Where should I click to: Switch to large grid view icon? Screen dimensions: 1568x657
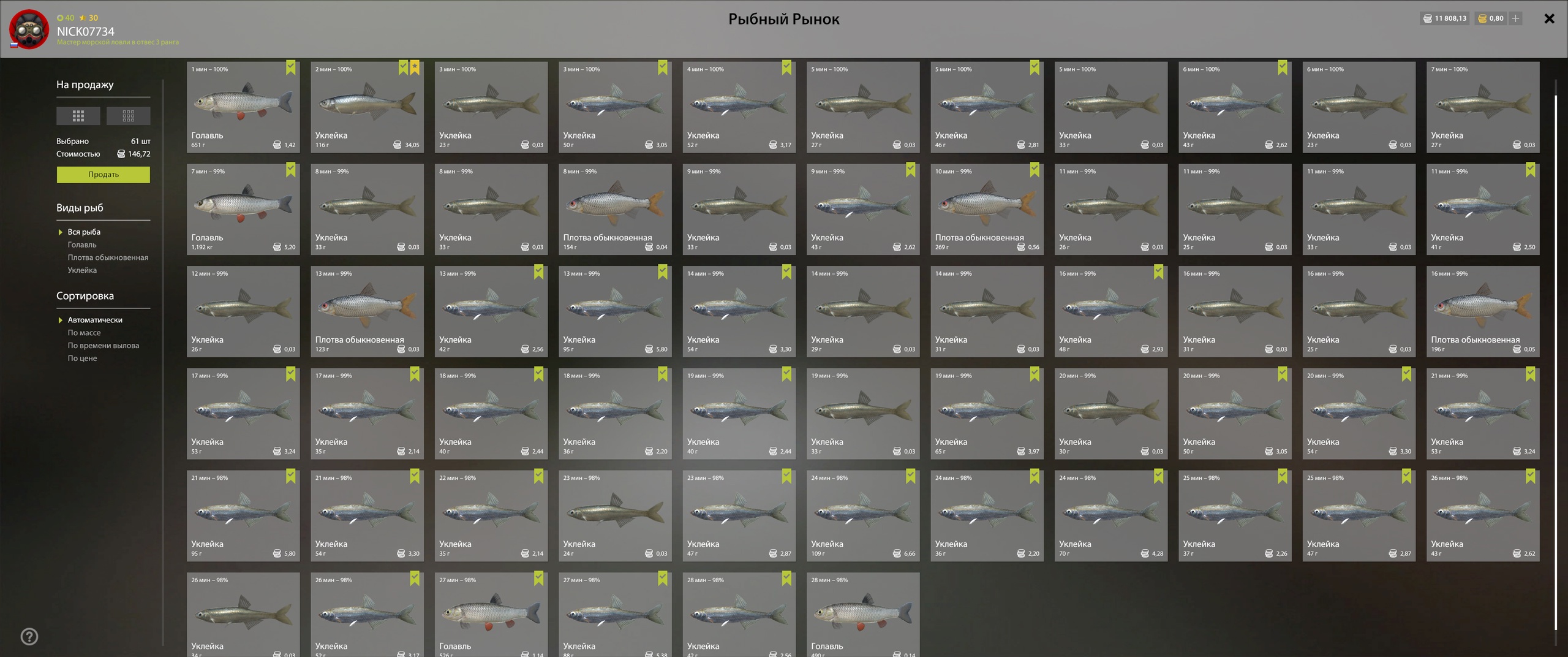pyautogui.click(x=78, y=116)
